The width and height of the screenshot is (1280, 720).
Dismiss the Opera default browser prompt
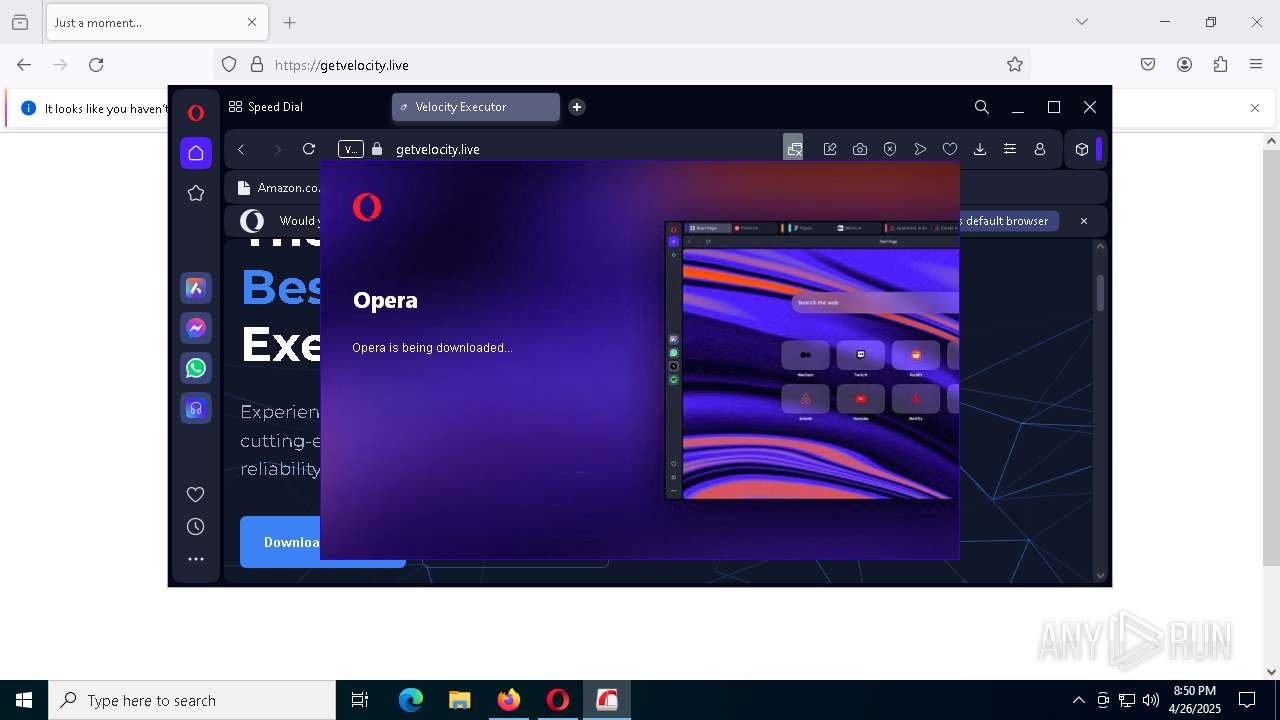1083,221
